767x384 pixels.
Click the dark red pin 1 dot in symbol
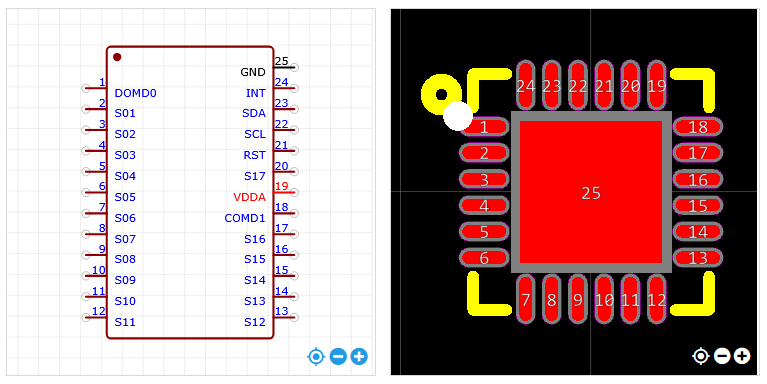(117, 57)
